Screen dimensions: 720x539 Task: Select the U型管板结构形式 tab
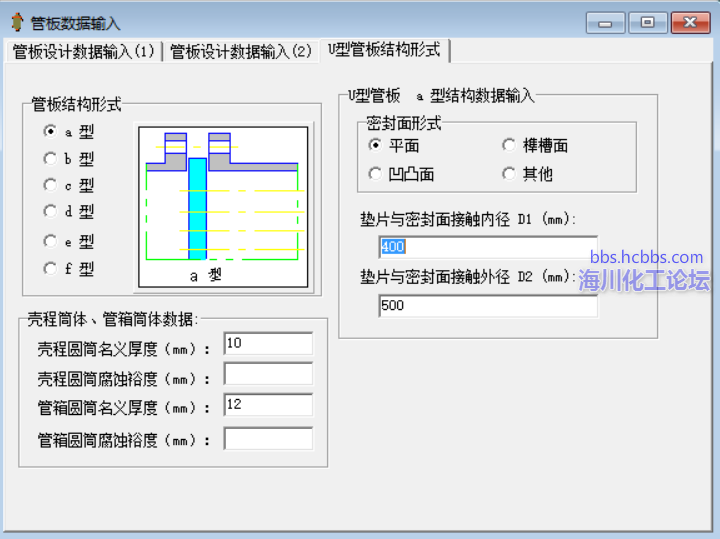point(384,50)
